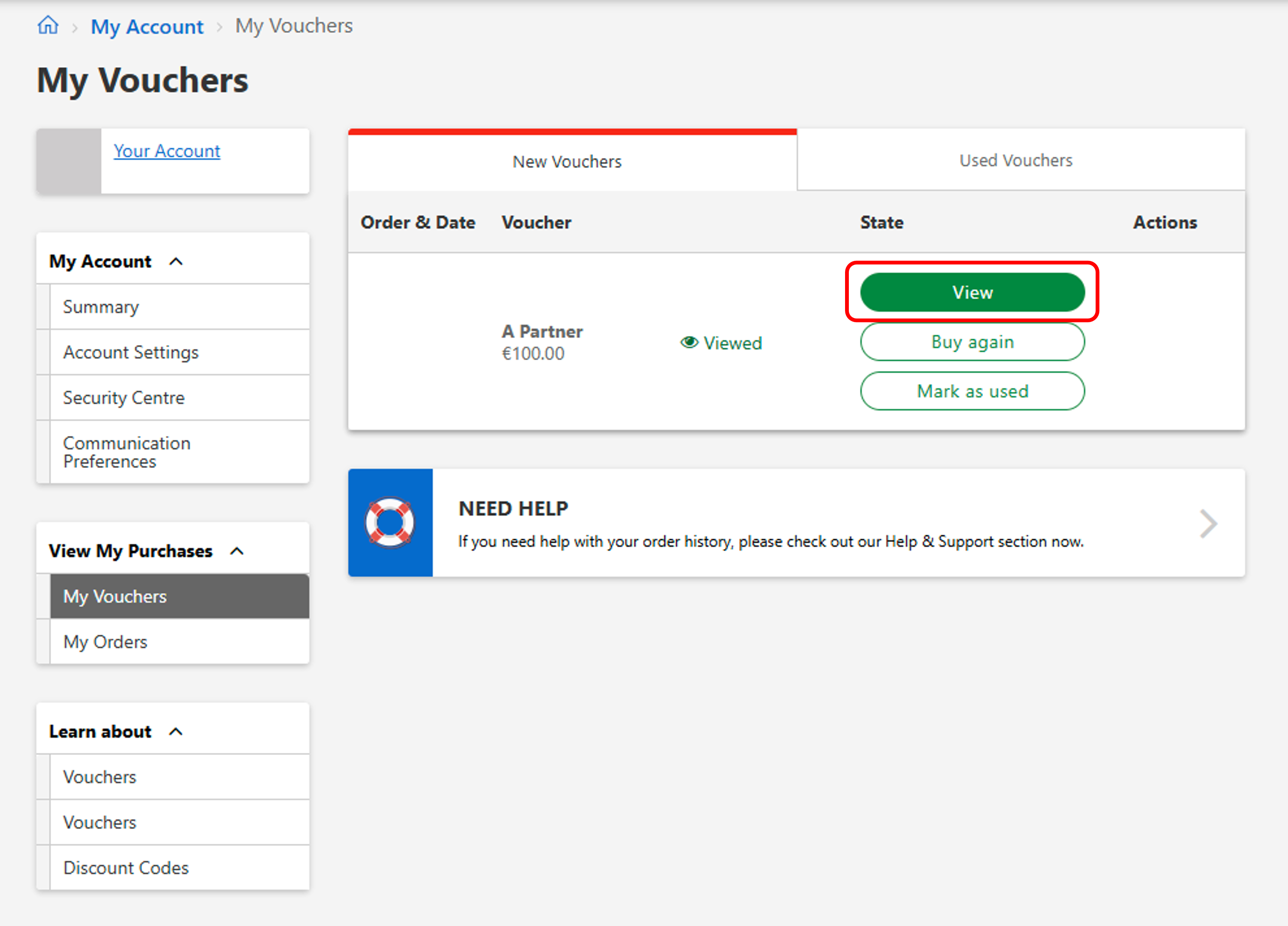Click the NEED HELP heading
This screenshot has width=1288, height=926.
pyautogui.click(x=513, y=509)
